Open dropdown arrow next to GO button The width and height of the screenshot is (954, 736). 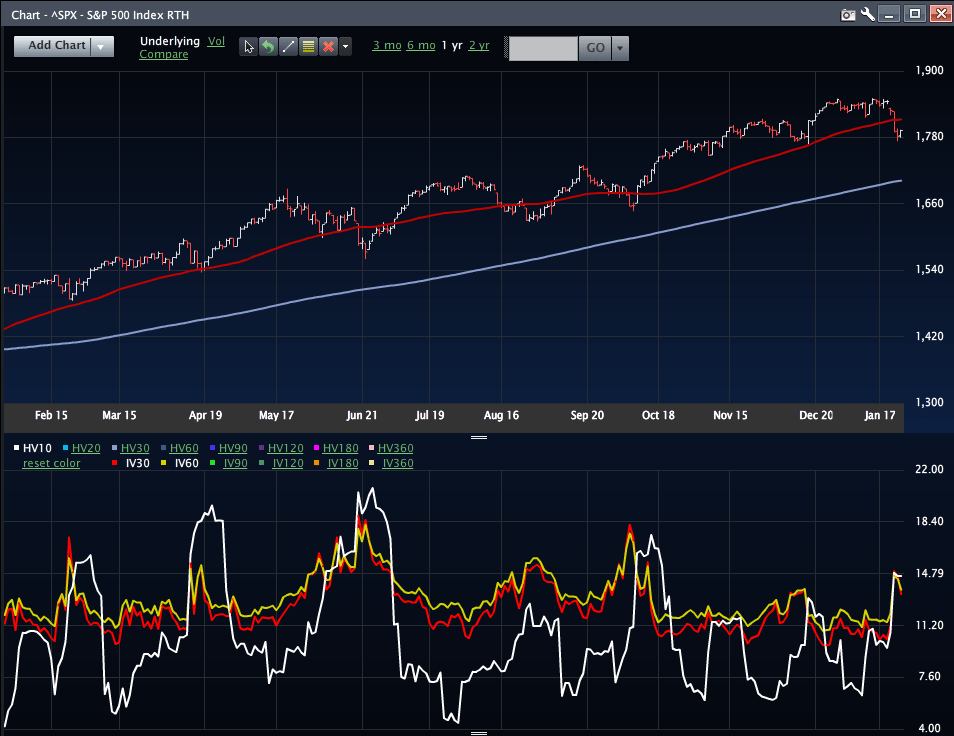(620, 48)
